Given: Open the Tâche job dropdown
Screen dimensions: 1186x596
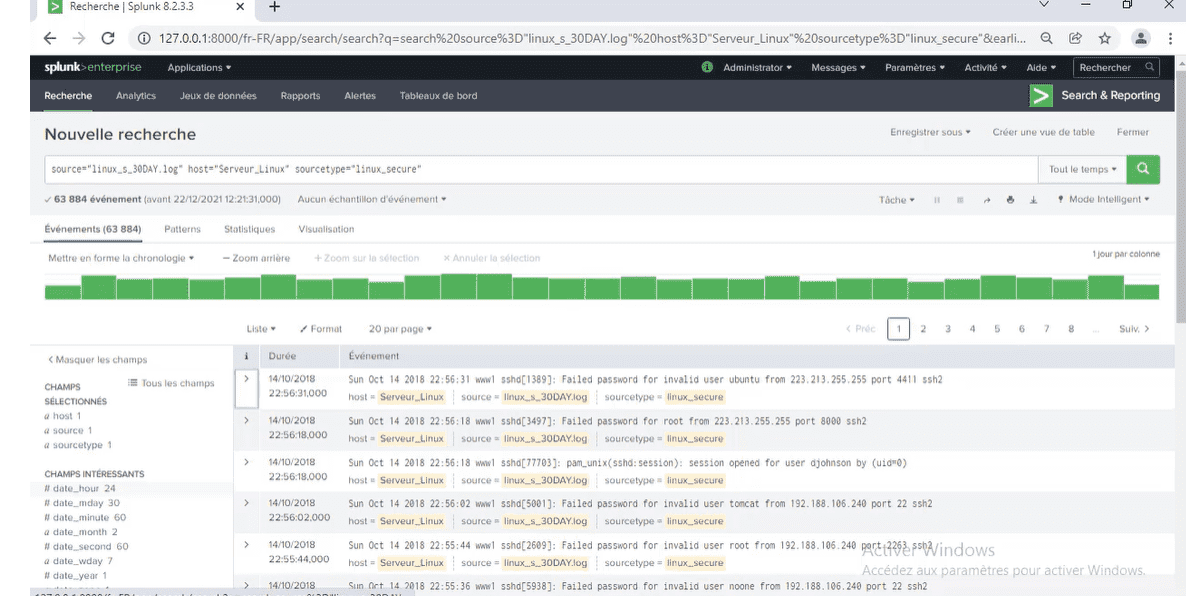Looking at the screenshot, I should [x=896, y=200].
